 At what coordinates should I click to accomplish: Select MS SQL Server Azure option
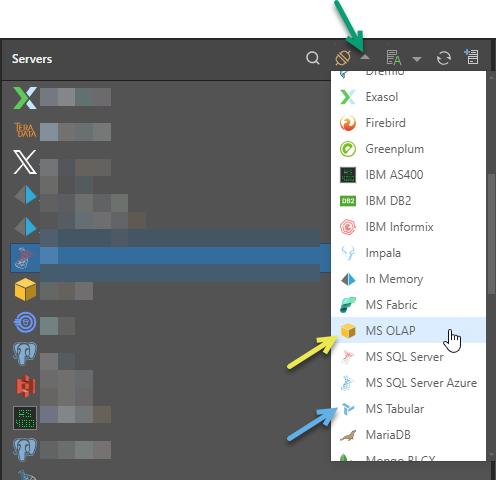[x=408, y=383]
